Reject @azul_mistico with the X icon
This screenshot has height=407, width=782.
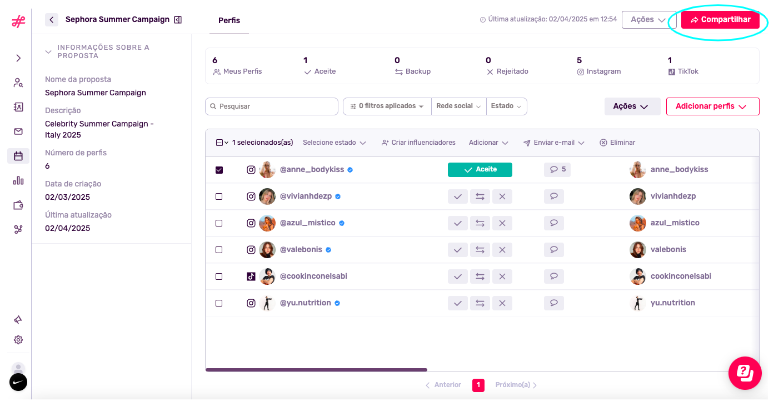[x=502, y=223]
